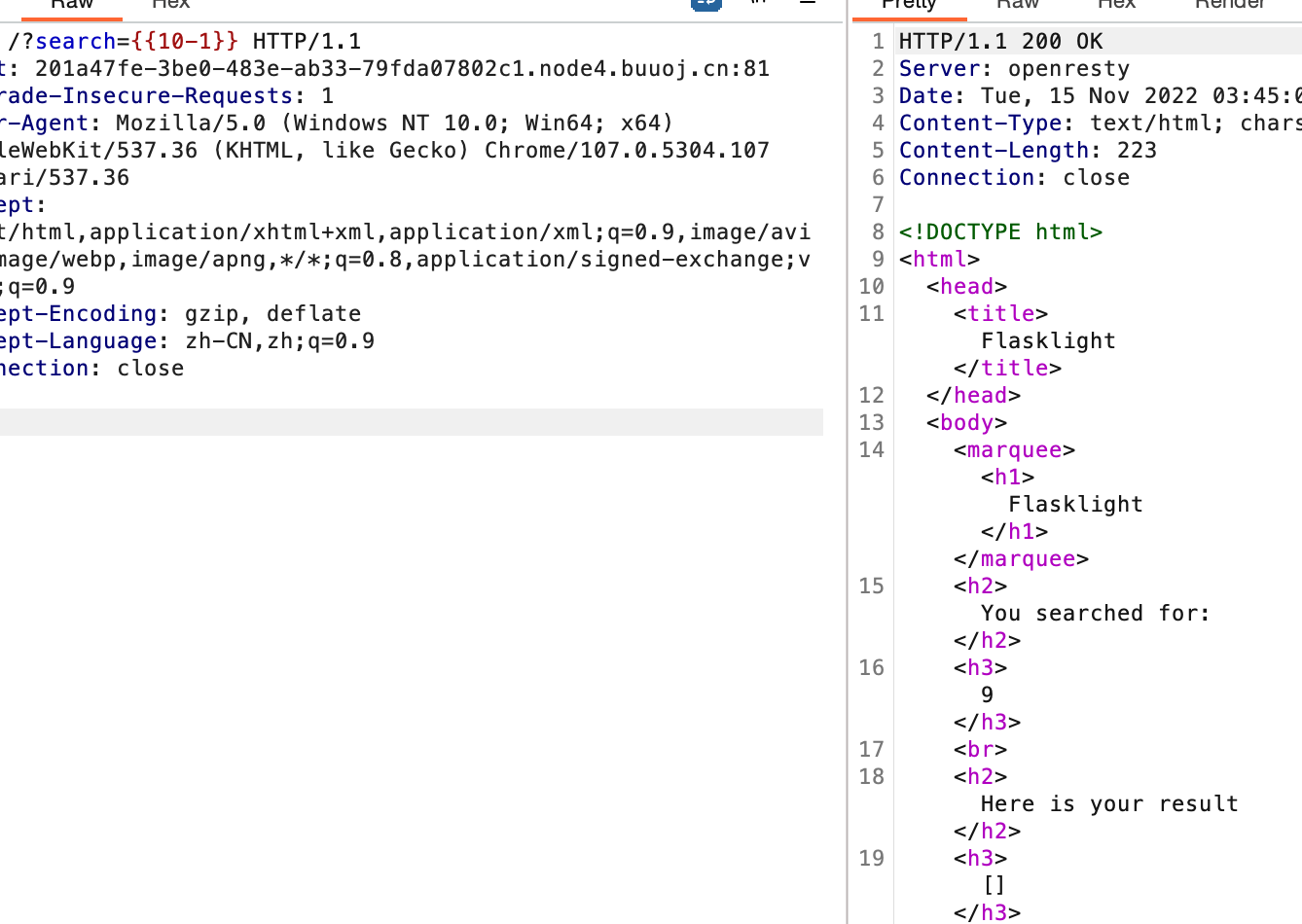Screen dimensions: 1302x924
Task: Click the '<title>' opening tag on line 11
Action: 1000,313
